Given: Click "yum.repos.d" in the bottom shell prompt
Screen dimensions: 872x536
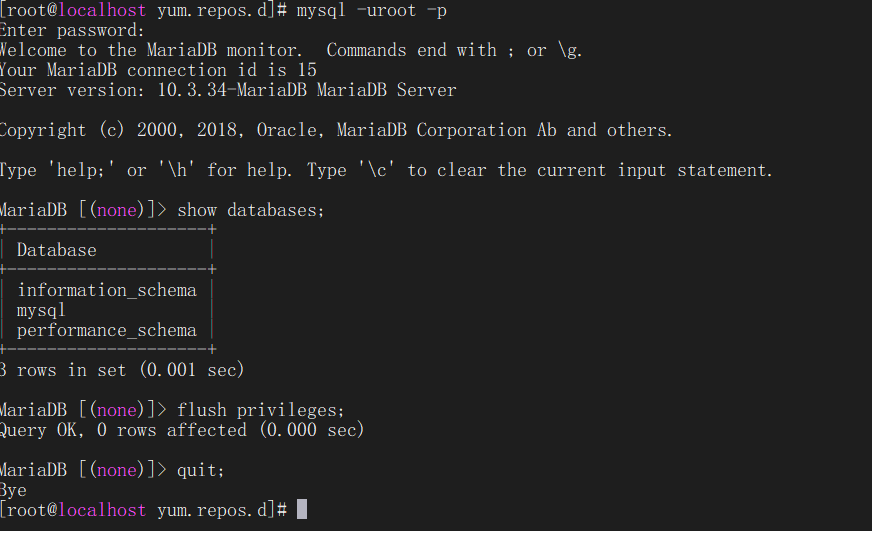Looking at the screenshot, I should tap(211, 510).
